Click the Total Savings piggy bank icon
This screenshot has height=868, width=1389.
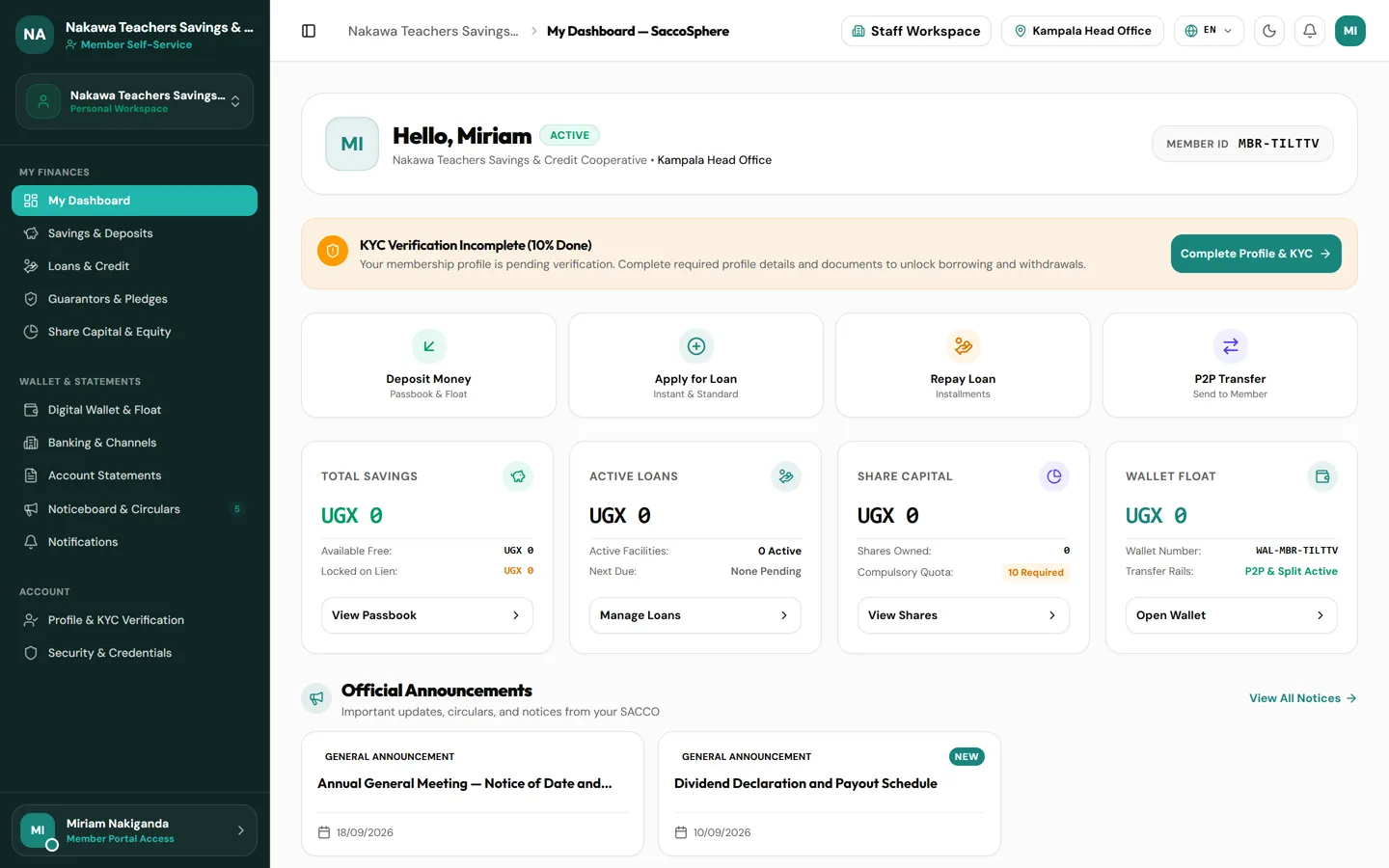518,476
